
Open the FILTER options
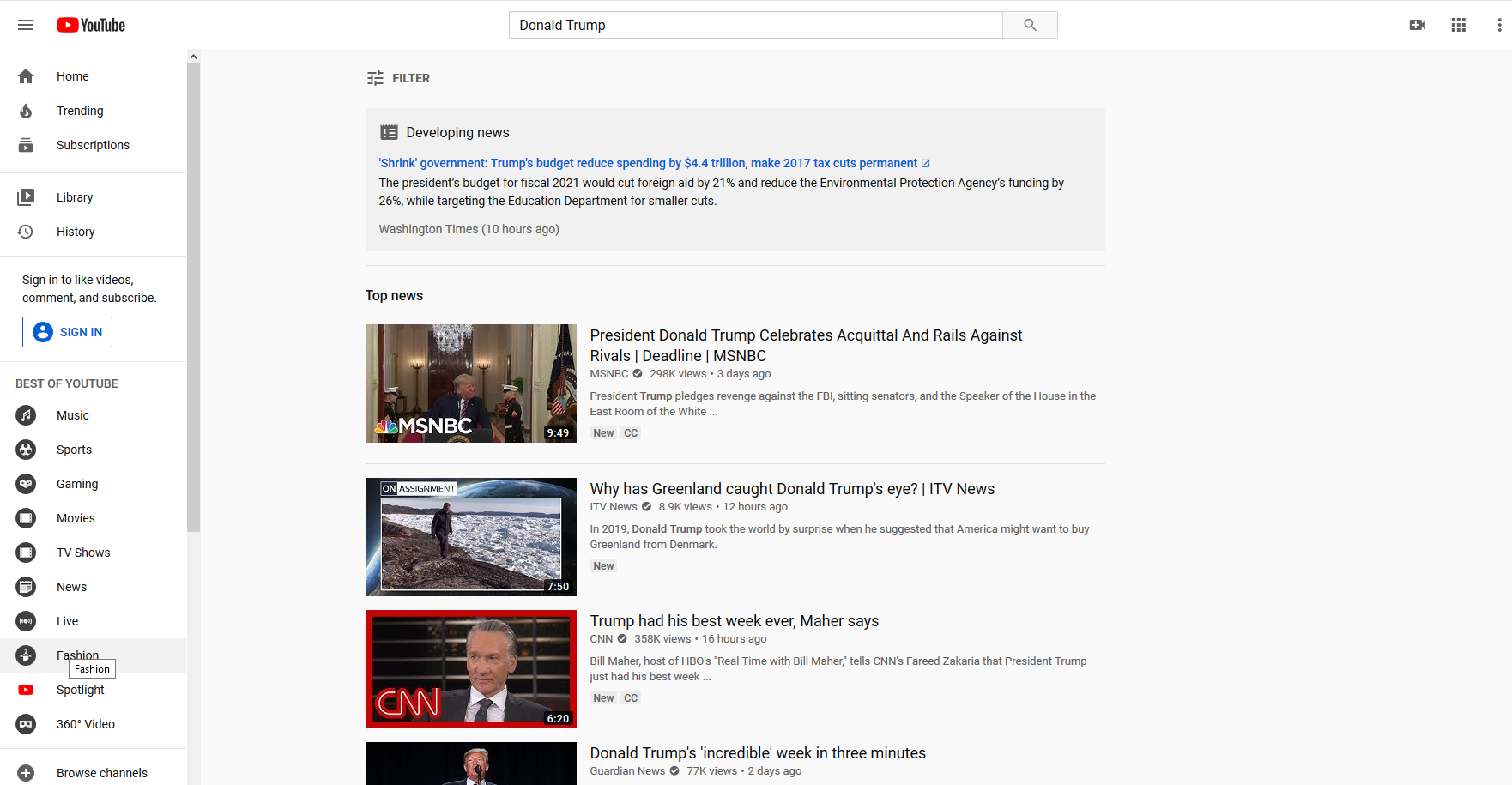click(x=398, y=78)
